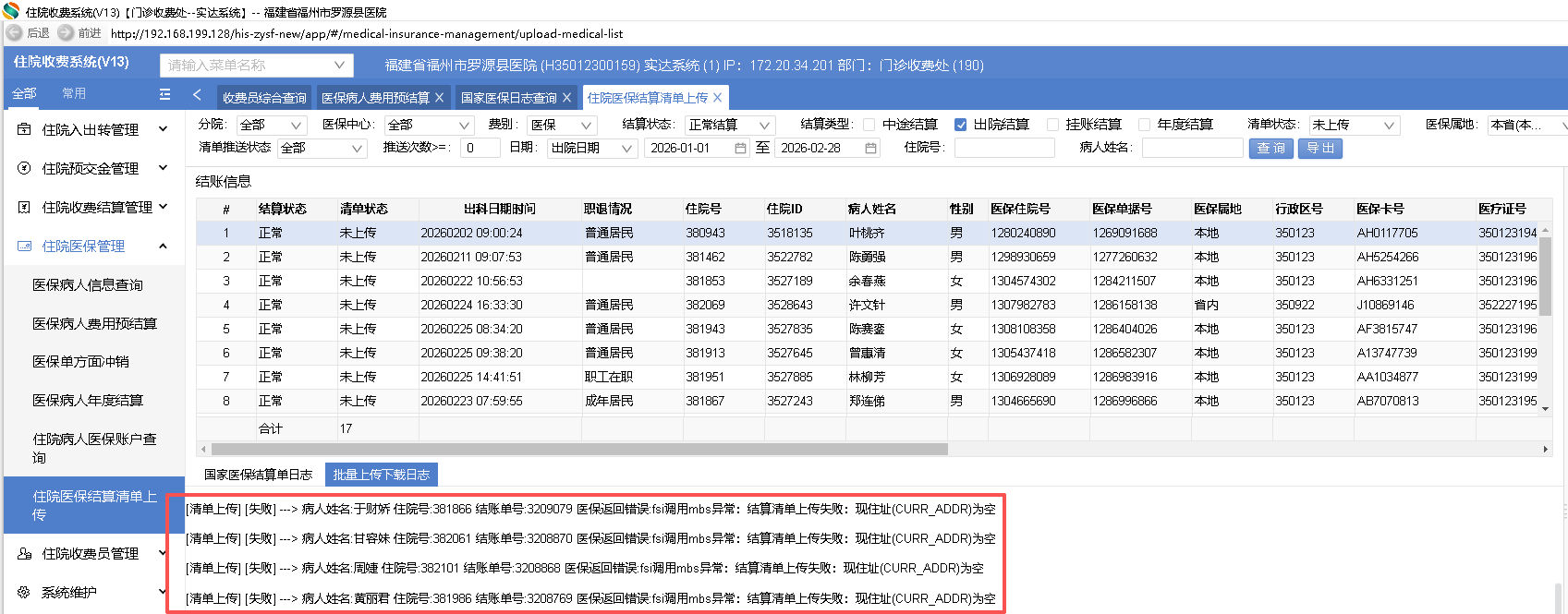Screen dimensions: 1568x614
Task: Open the 清单推送状态 dropdown
Action: [x=322, y=148]
